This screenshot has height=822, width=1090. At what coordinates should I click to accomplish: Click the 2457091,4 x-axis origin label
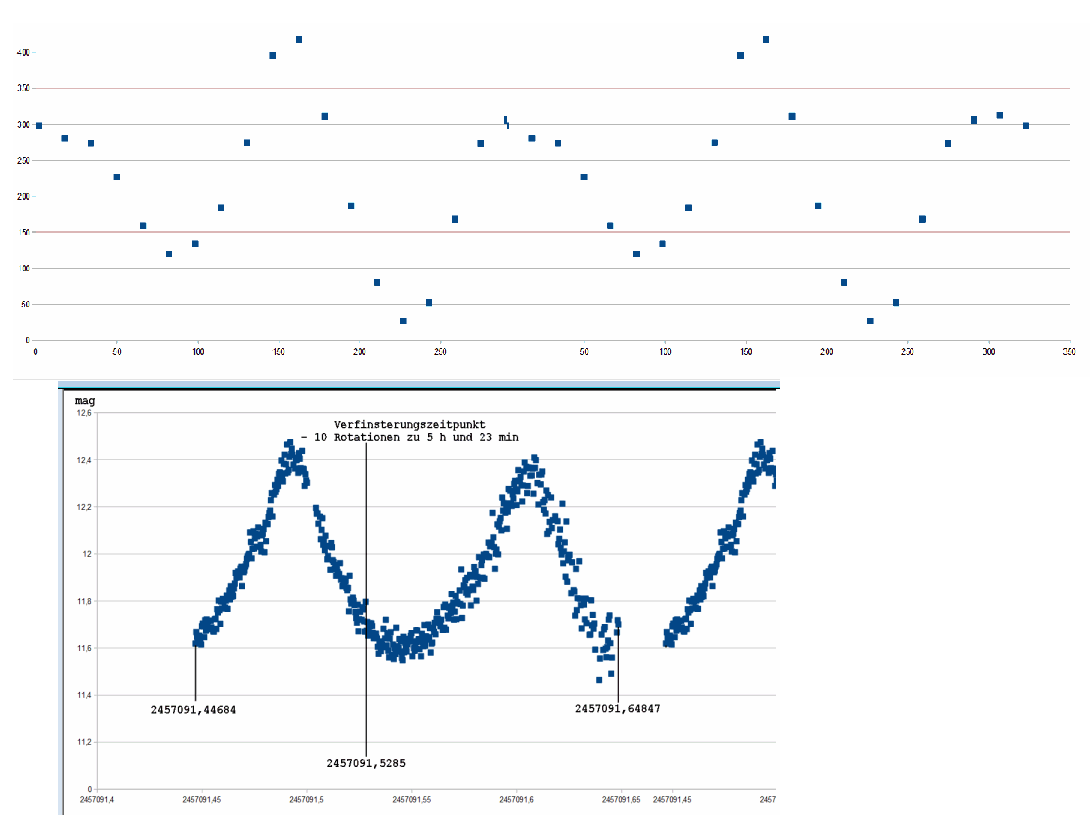click(99, 799)
